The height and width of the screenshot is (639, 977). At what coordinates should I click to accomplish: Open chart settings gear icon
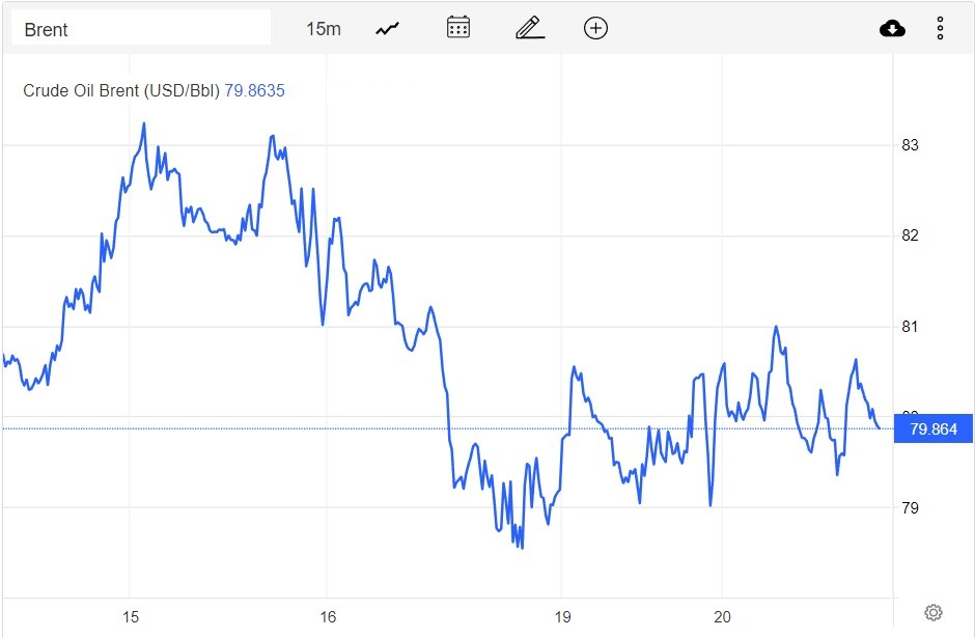pyautogui.click(x=933, y=612)
